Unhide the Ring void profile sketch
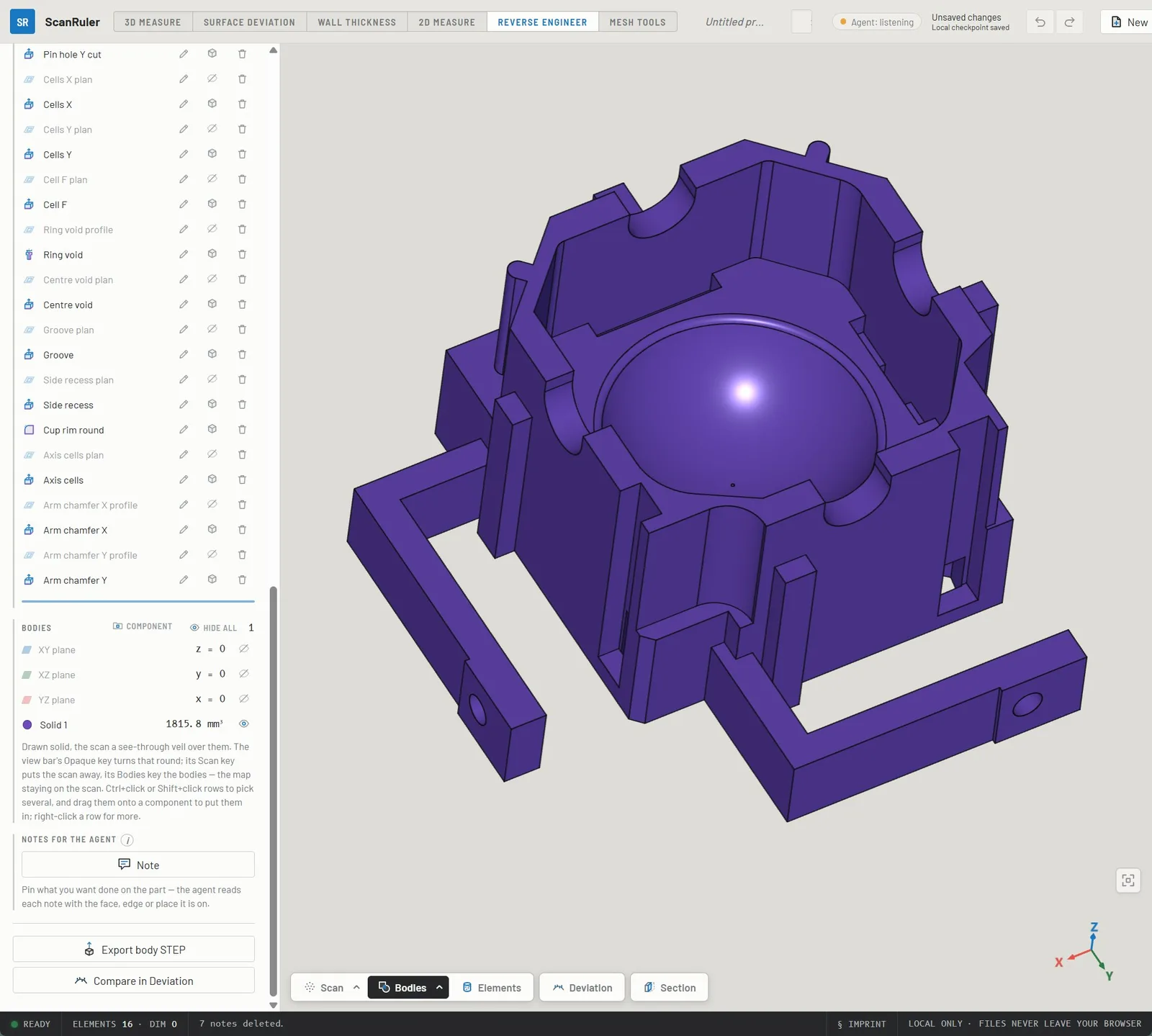This screenshot has width=1152, height=1036. pyautogui.click(x=212, y=230)
